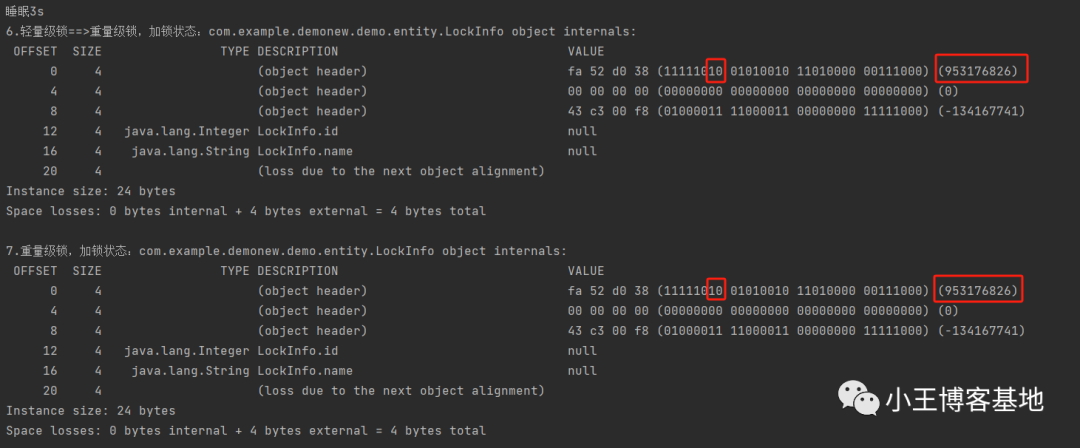Click the first VALUE column header
Screen dimensions: 1080x448
(x=585, y=52)
